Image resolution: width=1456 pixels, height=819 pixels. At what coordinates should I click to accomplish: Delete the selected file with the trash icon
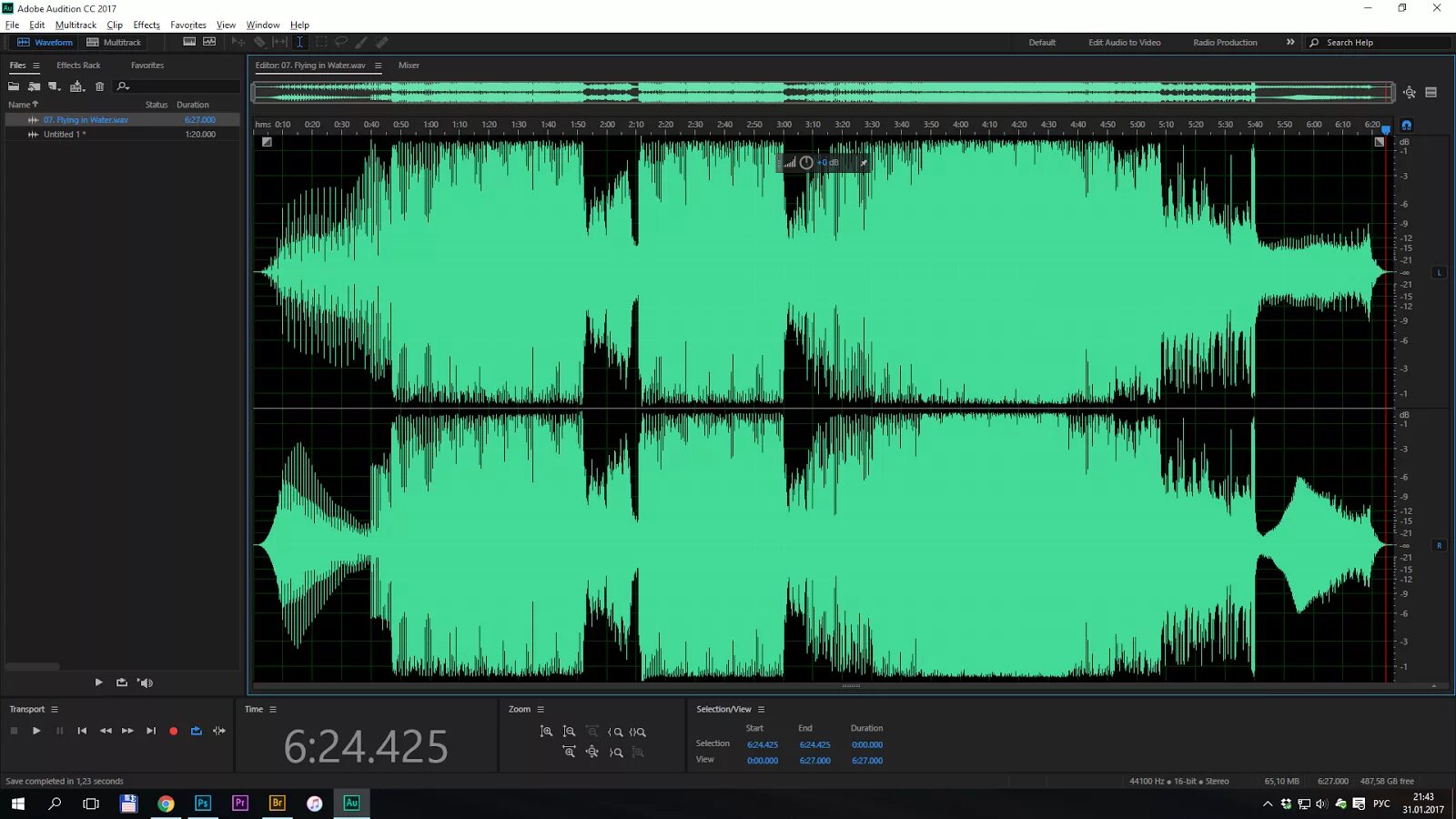(x=100, y=86)
